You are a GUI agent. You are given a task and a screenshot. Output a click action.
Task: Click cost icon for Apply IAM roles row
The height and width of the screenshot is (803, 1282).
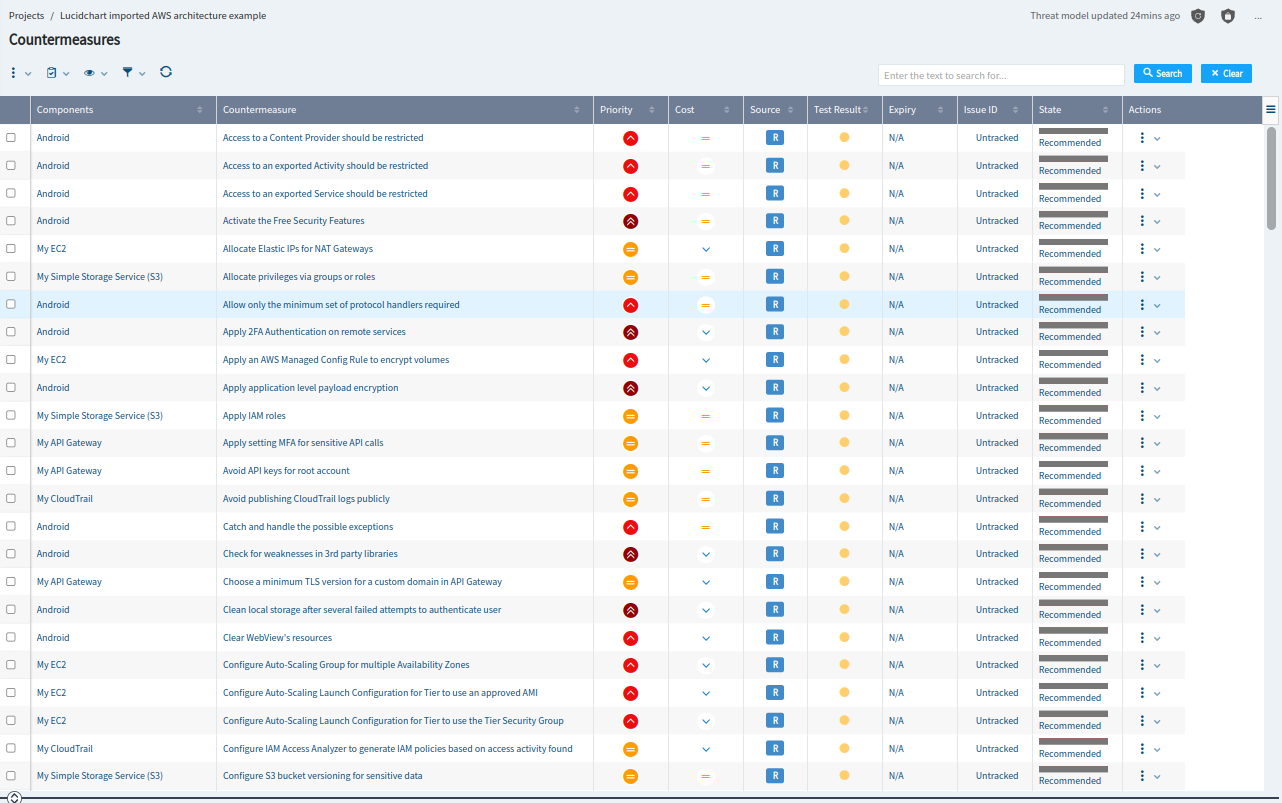click(x=706, y=416)
